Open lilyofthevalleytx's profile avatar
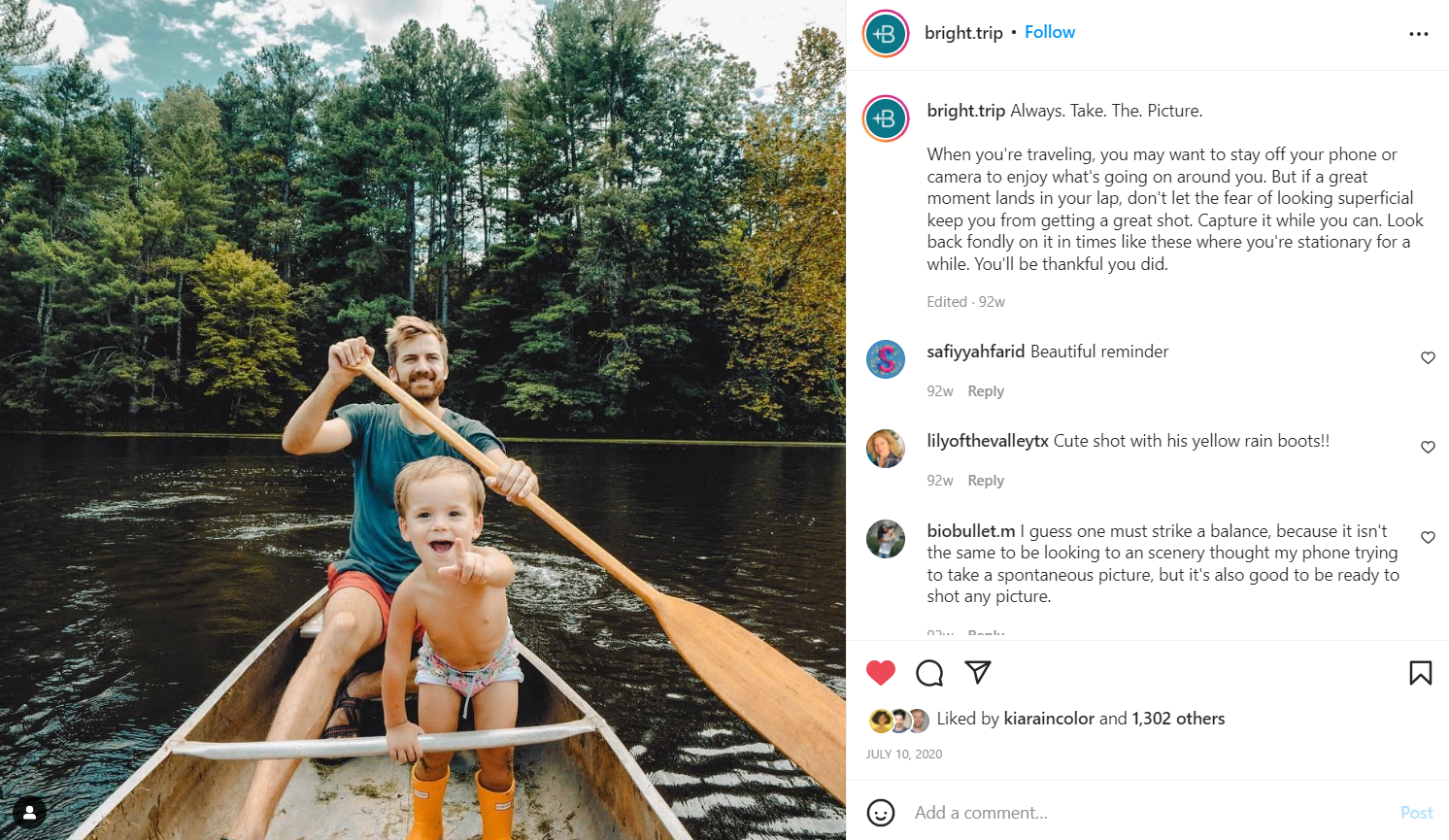 (x=886, y=449)
